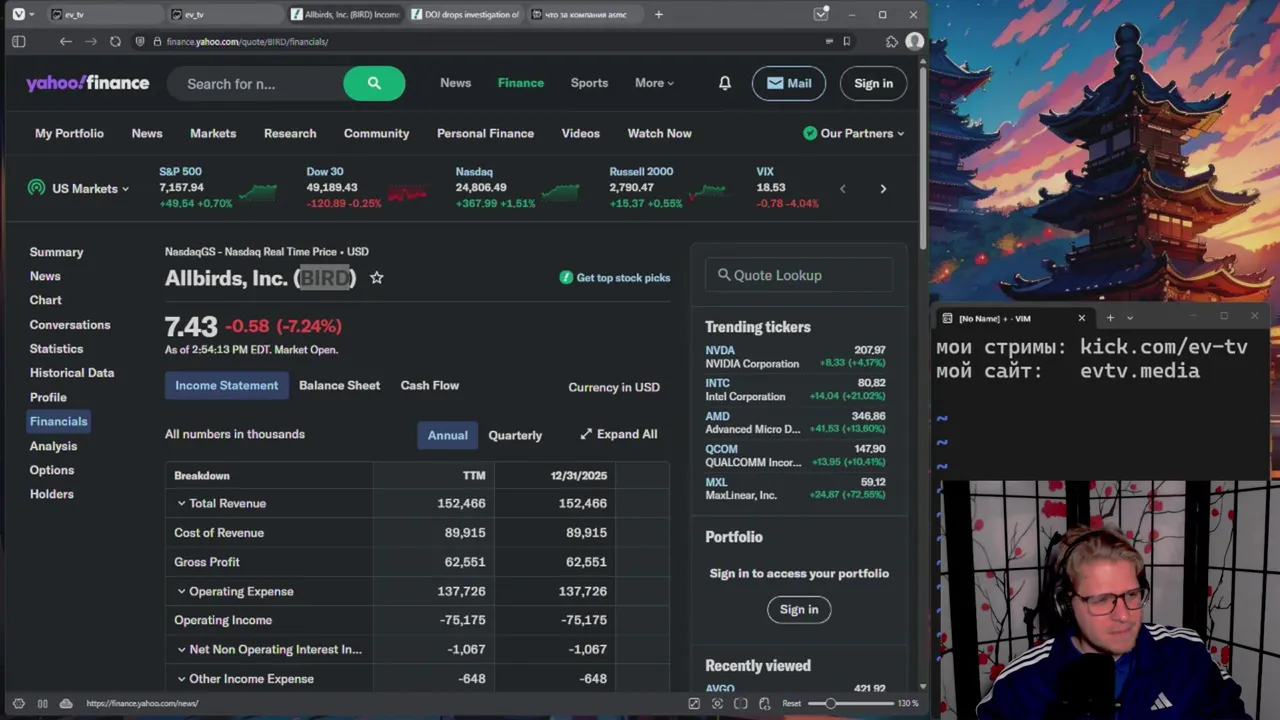Add Allbirds to watchlist with star
This screenshot has width=1280, height=720.
(376, 278)
